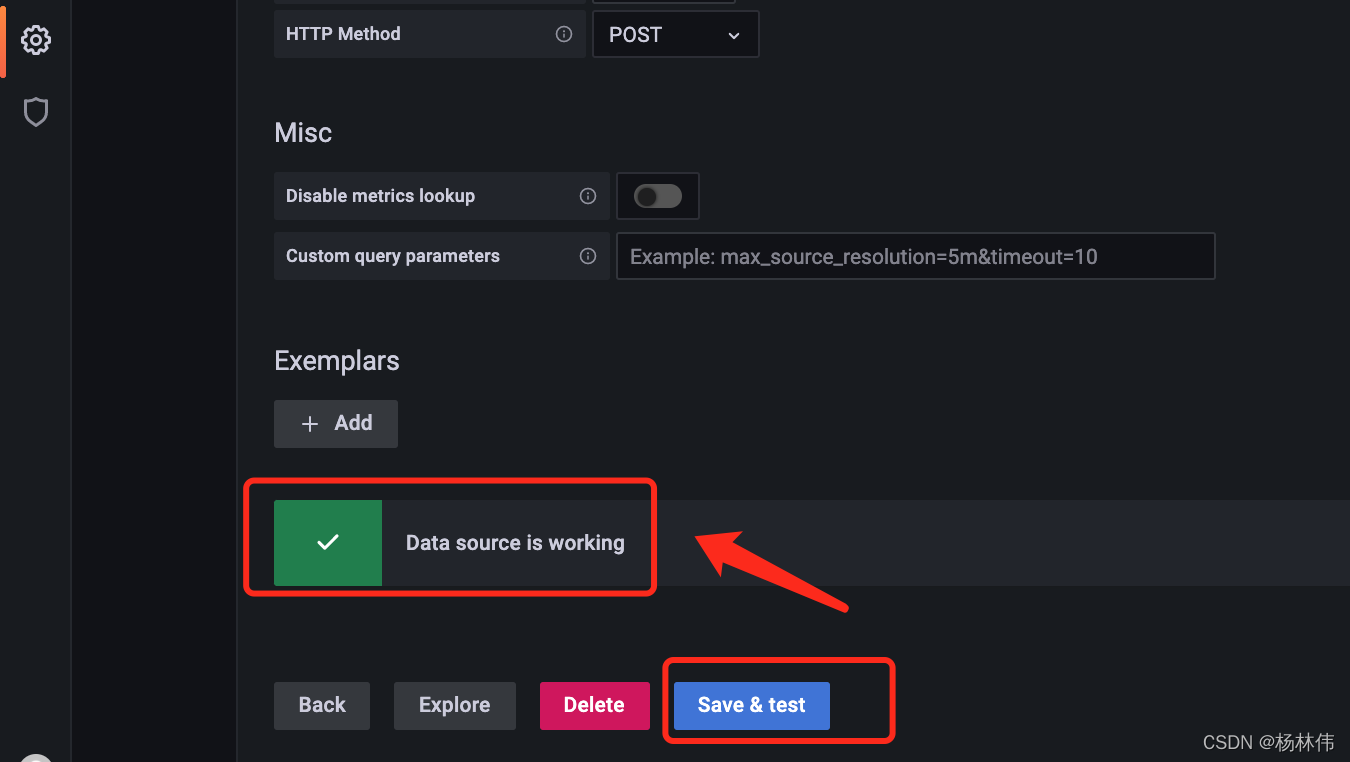This screenshot has height=762, width=1350.
Task: Show info tooltip for HTTP Method
Action: [564, 34]
